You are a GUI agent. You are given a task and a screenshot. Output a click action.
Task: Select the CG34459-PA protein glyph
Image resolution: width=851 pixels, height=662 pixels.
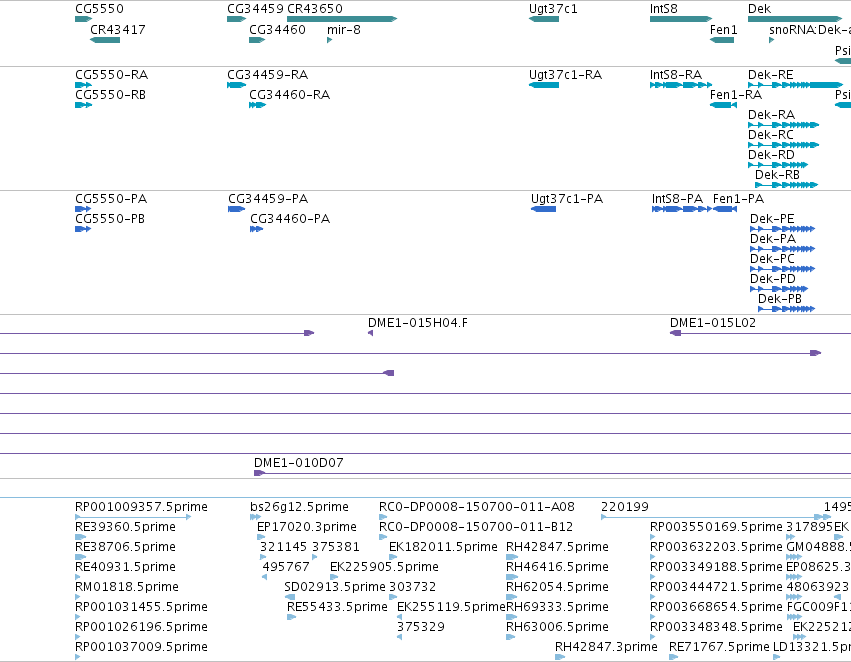(x=237, y=209)
